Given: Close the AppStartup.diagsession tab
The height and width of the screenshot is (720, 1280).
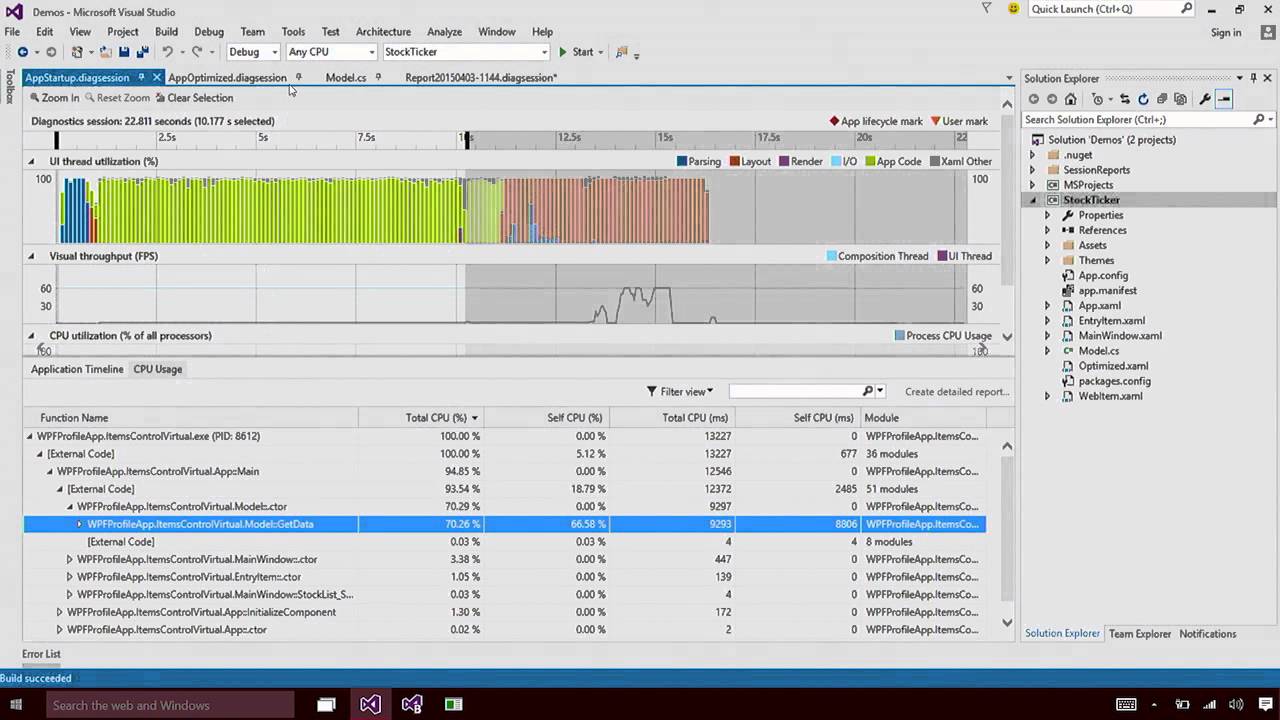Looking at the screenshot, I should click(x=157, y=77).
